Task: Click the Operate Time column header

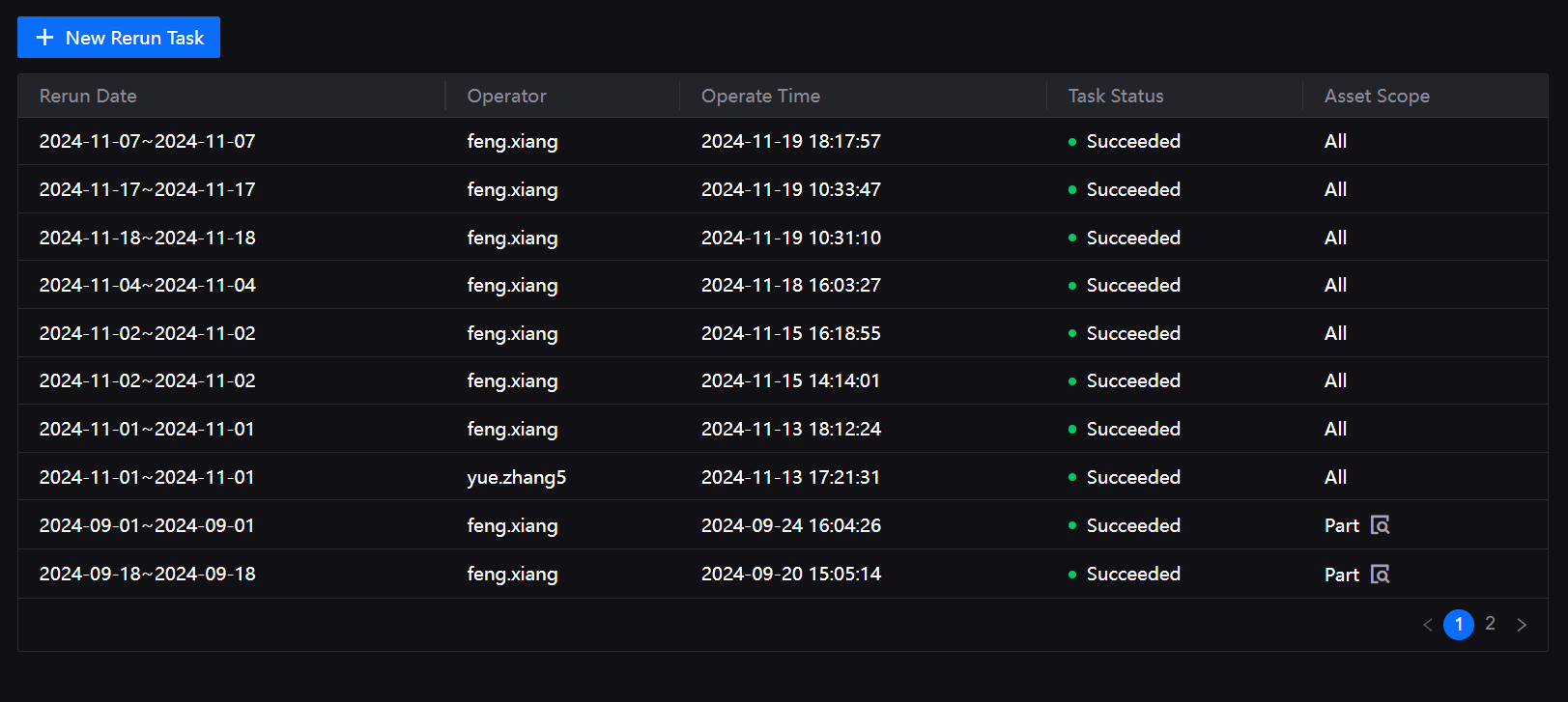Action: click(760, 96)
